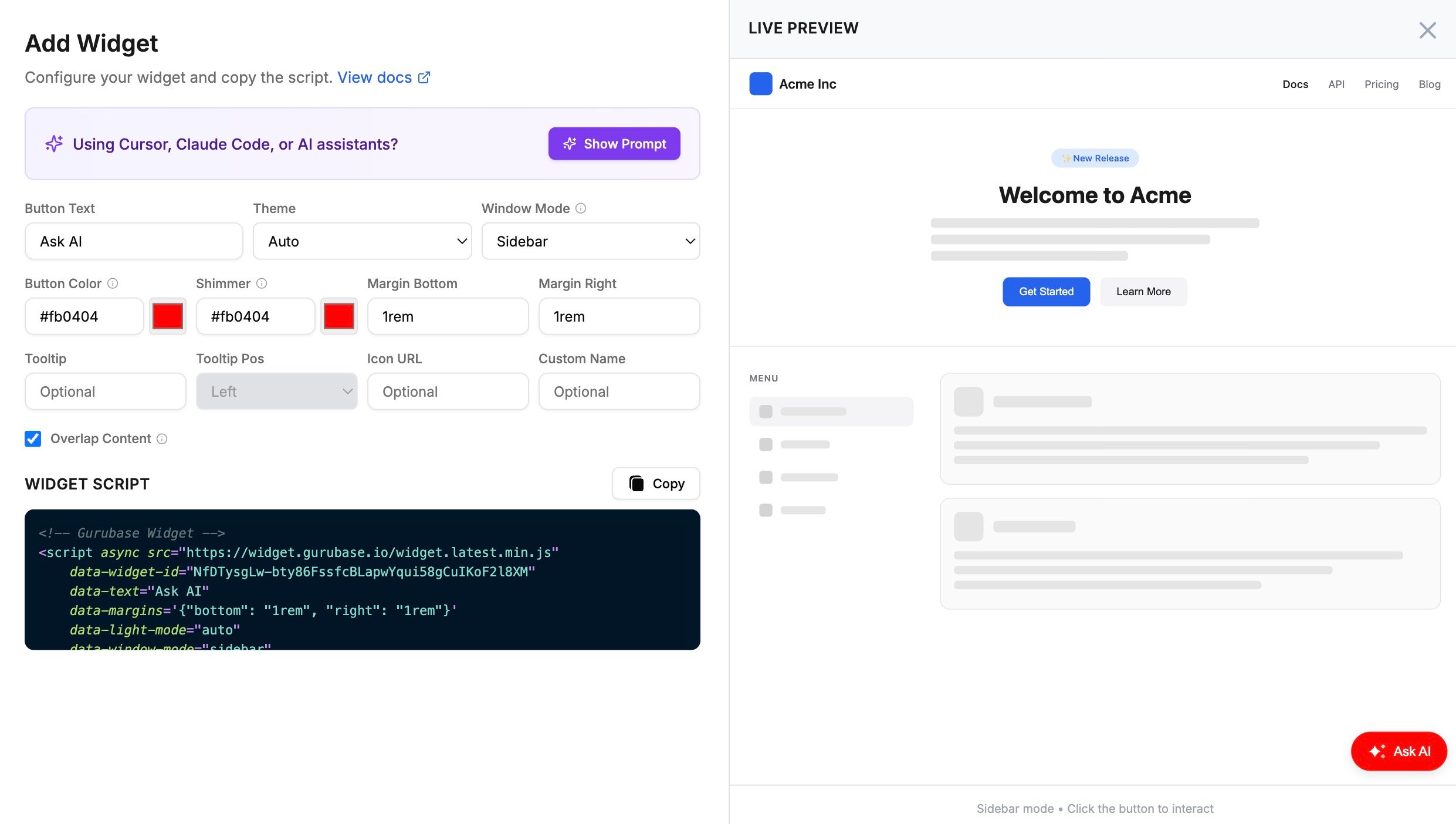Open the Shimmer color swatch picker
The image size is (1456, 824).
click(339, 316)
